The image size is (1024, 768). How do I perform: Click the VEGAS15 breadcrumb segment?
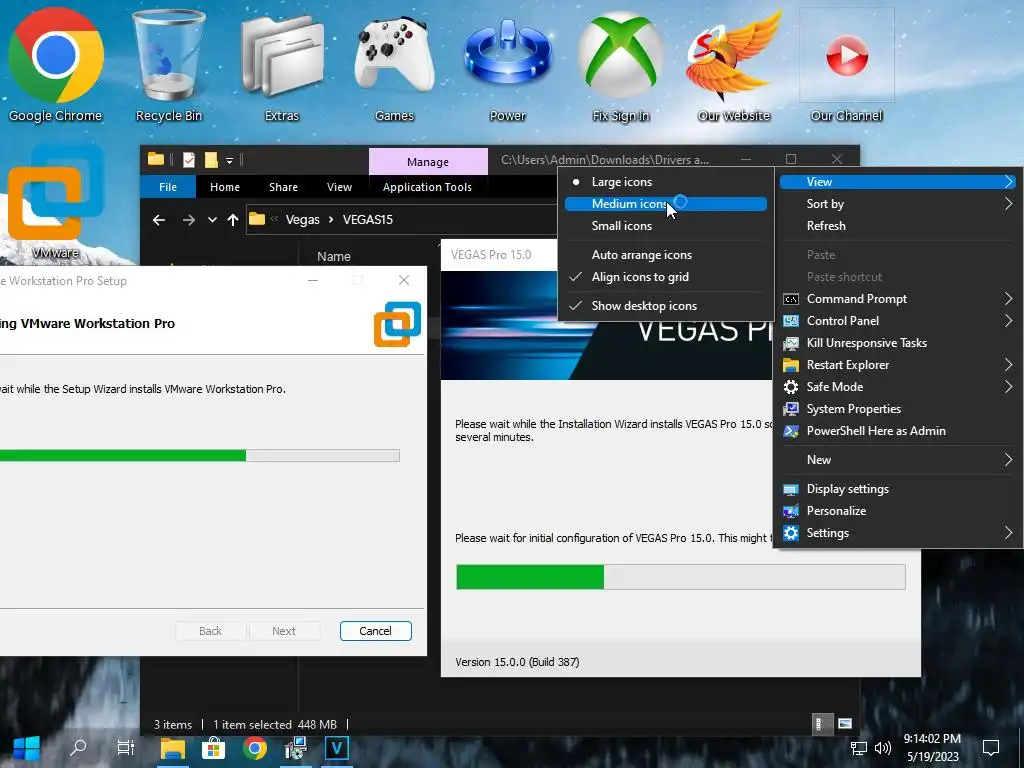coord(368,220)
